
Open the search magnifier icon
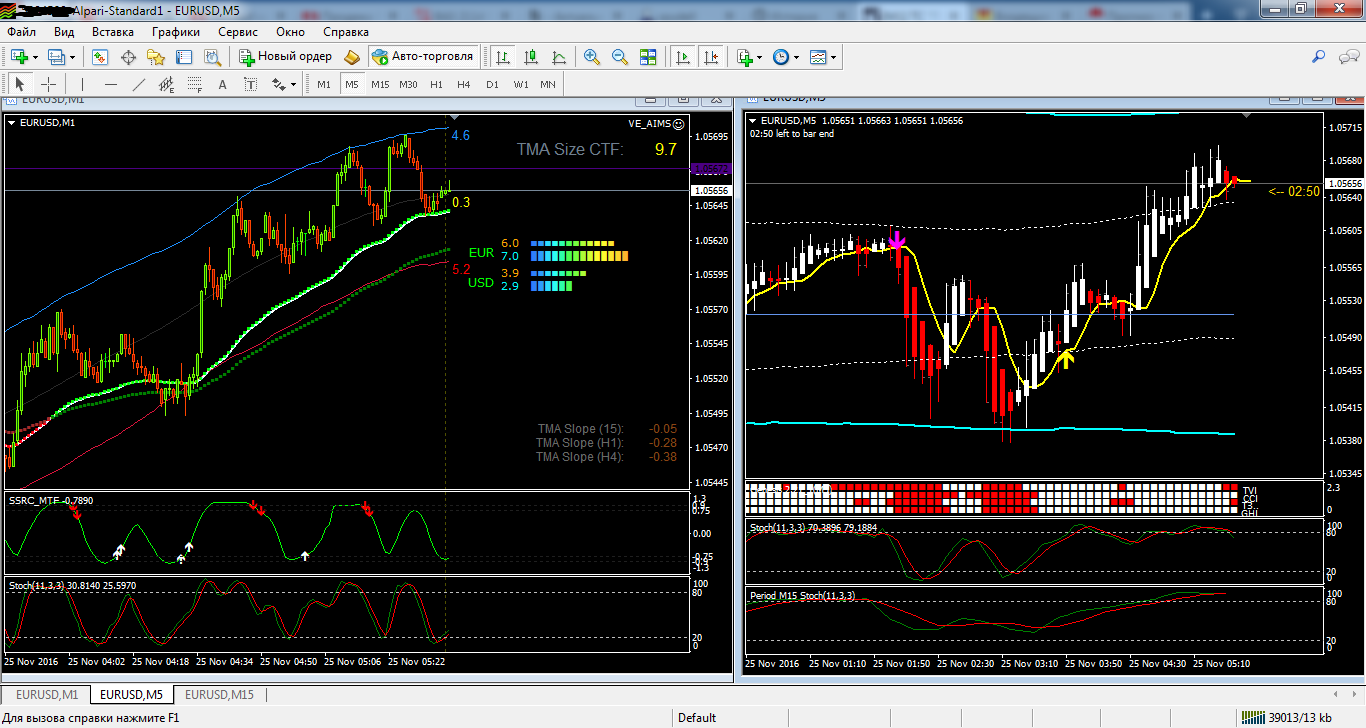click(1319, 57)
